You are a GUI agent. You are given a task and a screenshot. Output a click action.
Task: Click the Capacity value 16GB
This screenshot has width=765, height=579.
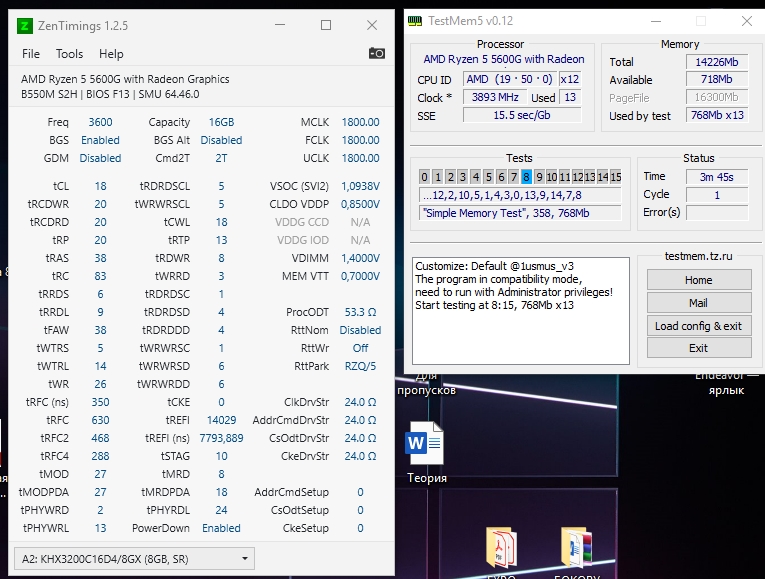[x=221, y=122]
